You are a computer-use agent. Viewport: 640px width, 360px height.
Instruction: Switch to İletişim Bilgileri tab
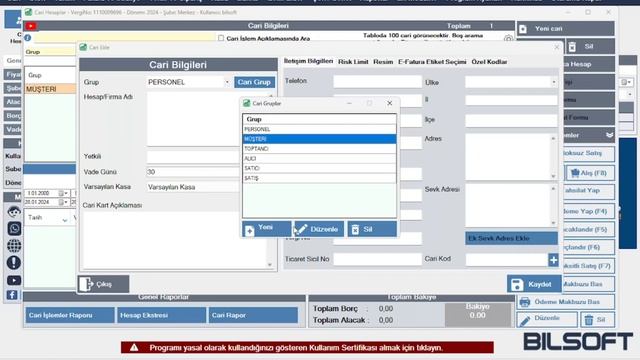pos(309,61)
